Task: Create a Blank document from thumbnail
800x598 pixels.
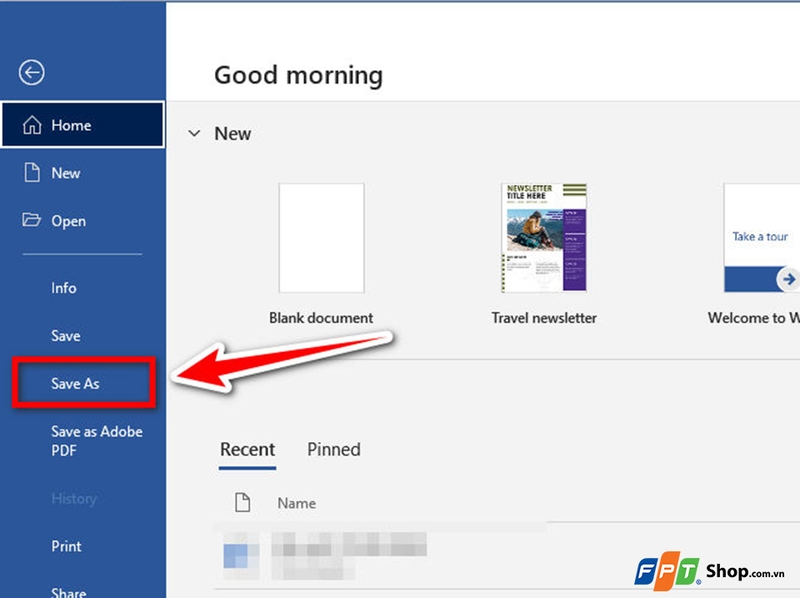Action: [x=321, y=238]
